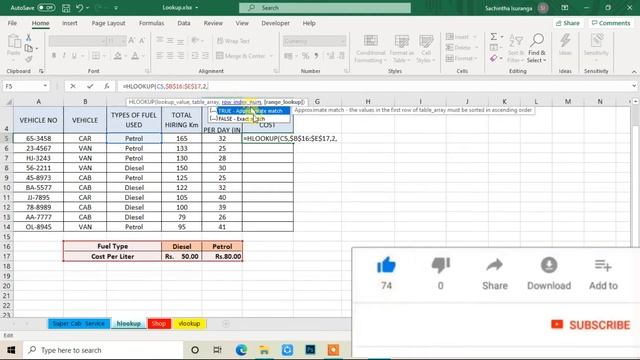Click the Copy icon
Screen dimensions: 640x360
pyautogui.click(x=29, y=49)
